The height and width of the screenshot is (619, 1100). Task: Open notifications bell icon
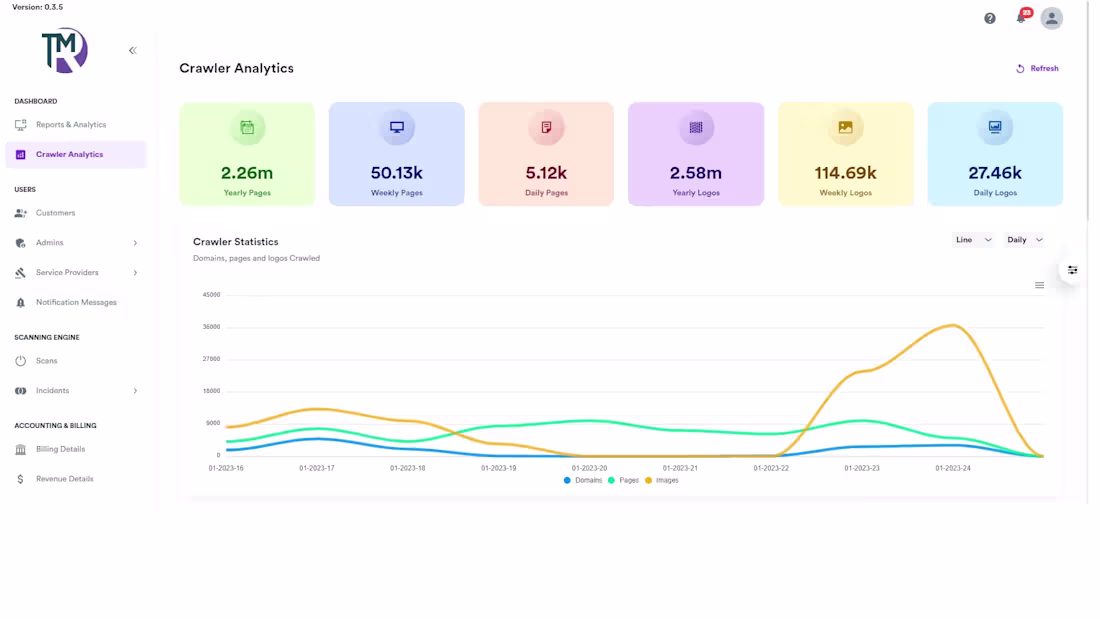[1021, 18]
